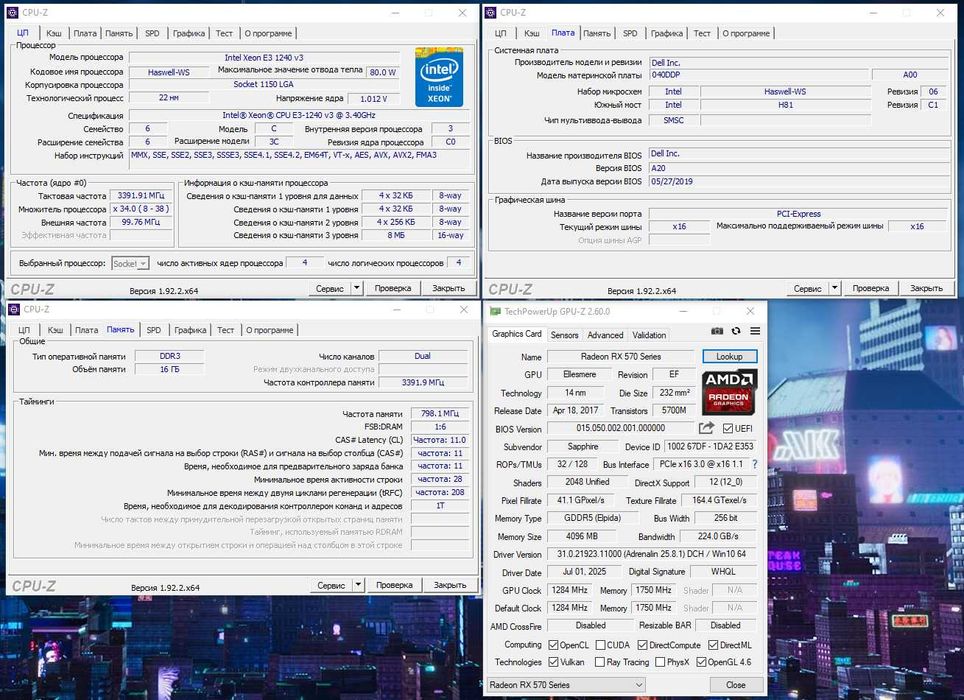Click the southbridge value H81

click(786, 104)
